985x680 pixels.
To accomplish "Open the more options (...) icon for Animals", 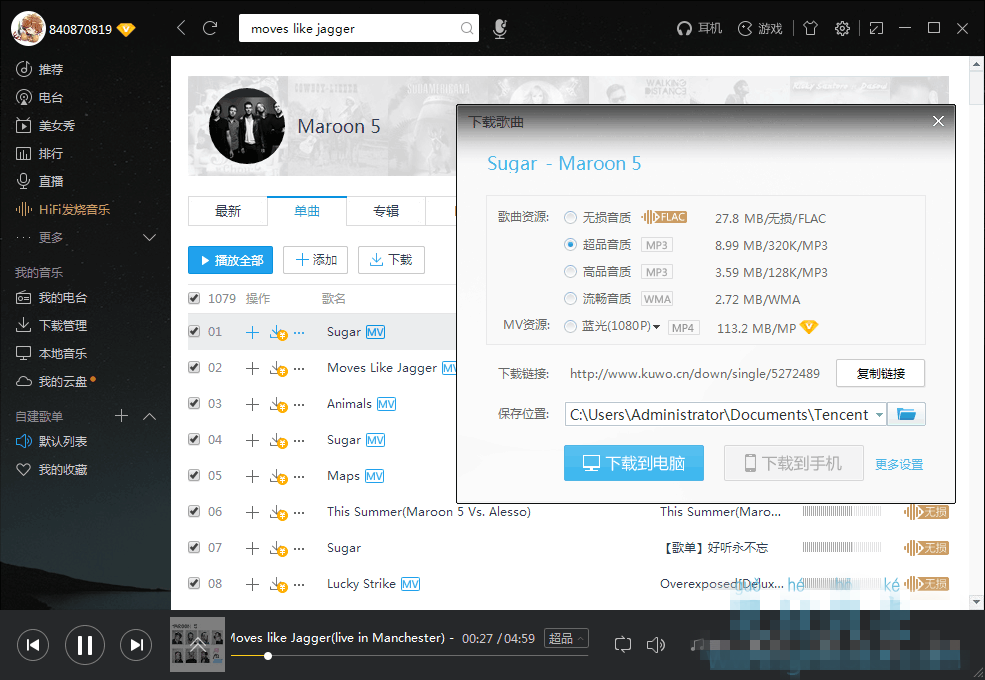I will (x=297, y=403).
